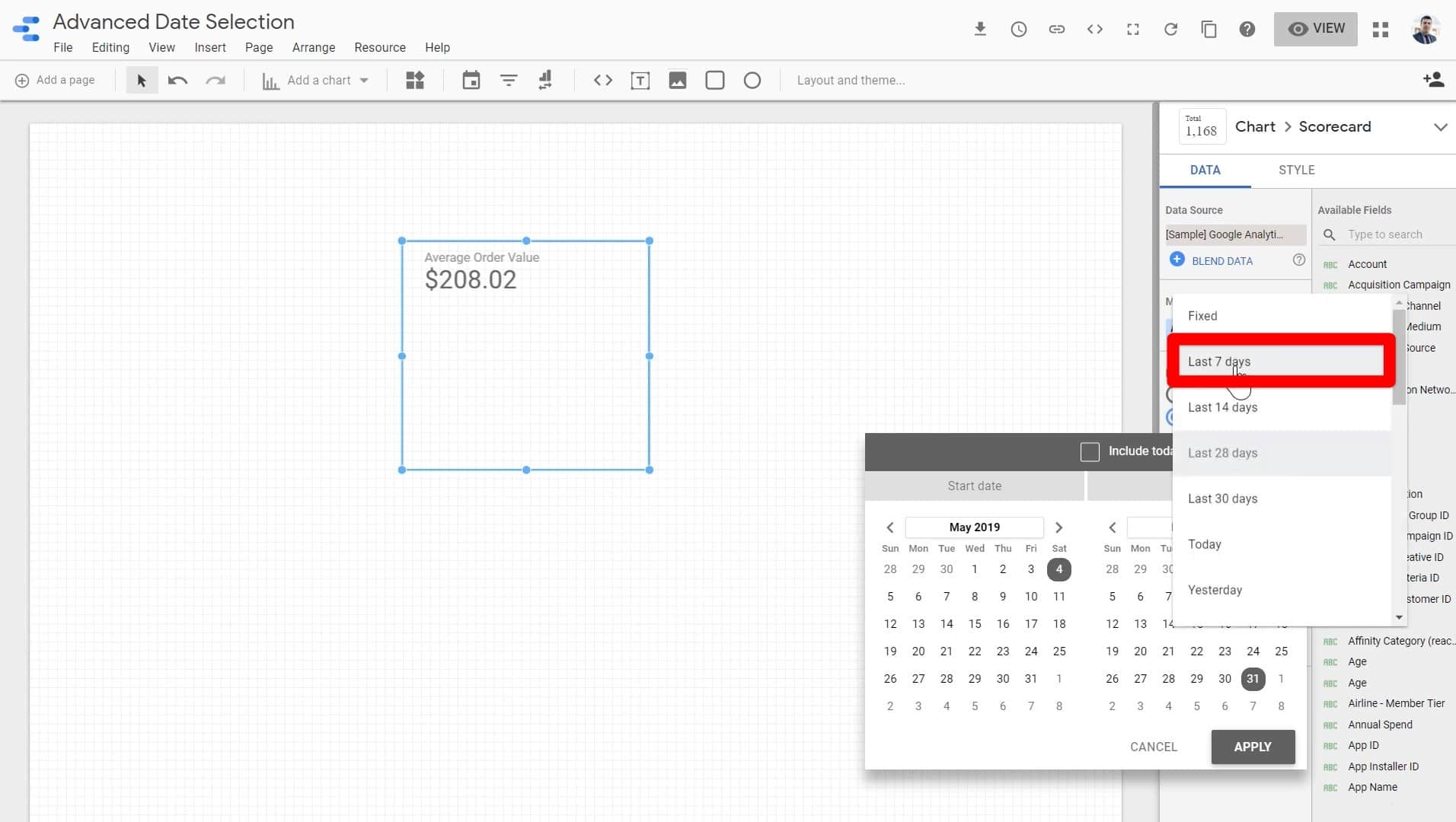
Task: Switch to the STYLE tab
Action: 1297,170
